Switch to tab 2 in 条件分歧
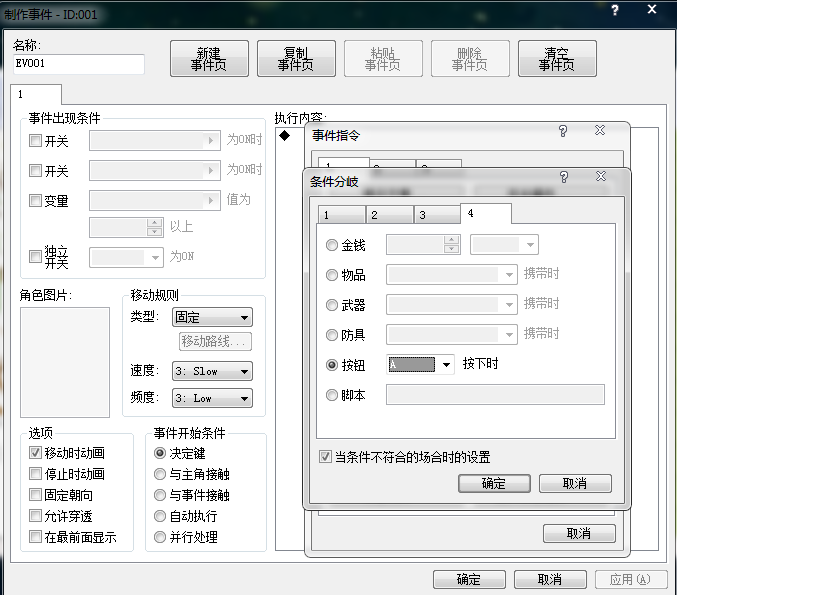 pyautogui.click(x=390, y=215)
